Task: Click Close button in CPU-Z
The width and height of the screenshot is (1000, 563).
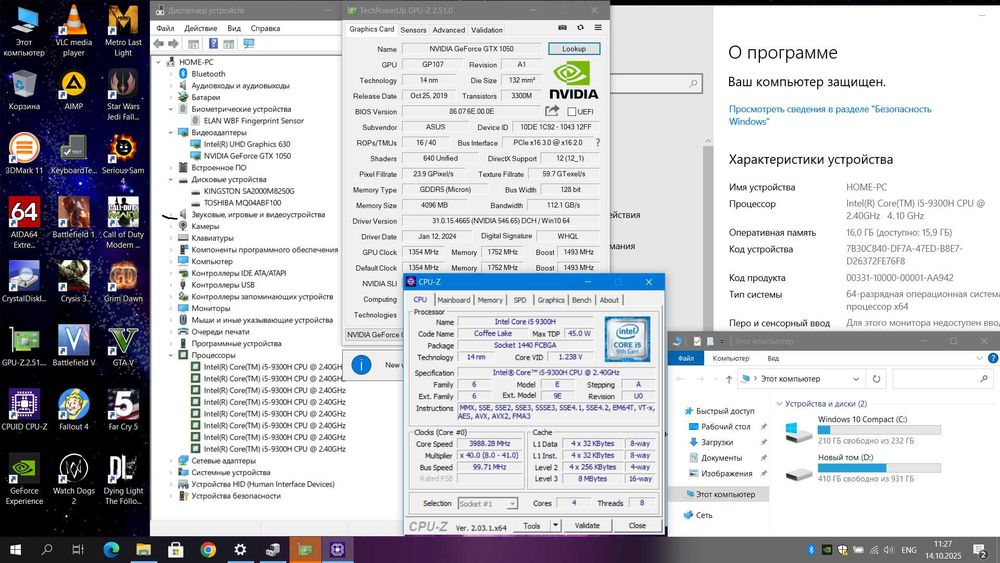Action: pyautogui.click(x=637, y=525)
